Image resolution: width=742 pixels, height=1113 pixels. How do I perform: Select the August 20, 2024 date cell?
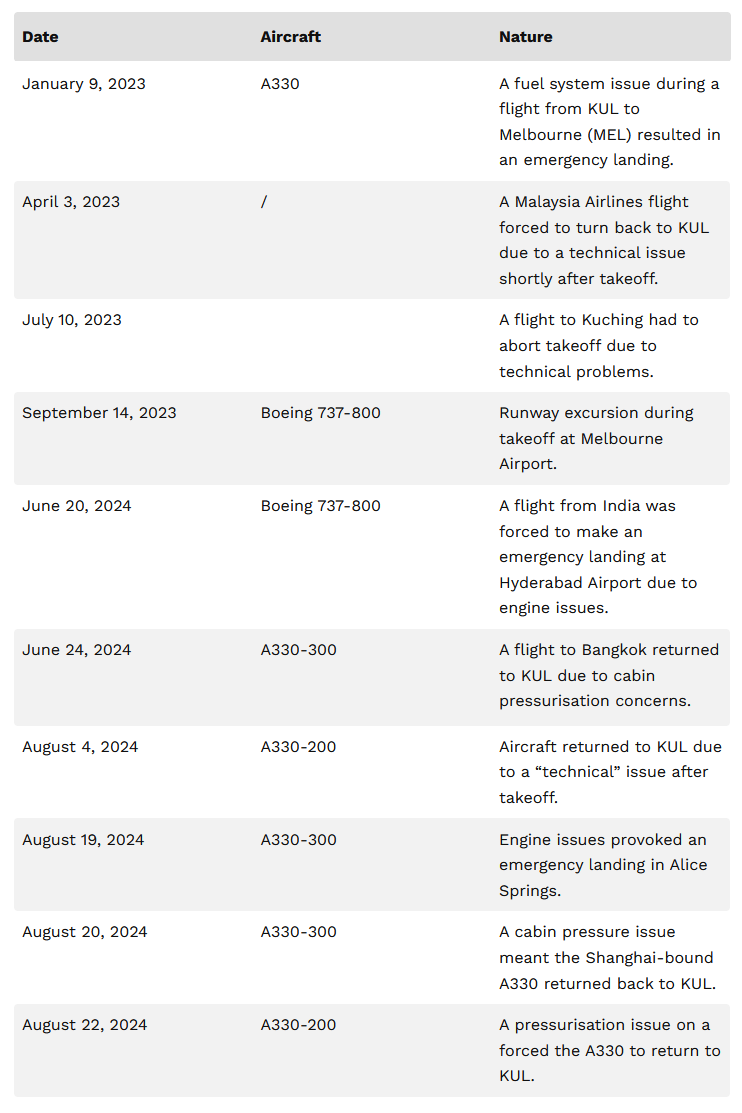[x=84, y=932]
